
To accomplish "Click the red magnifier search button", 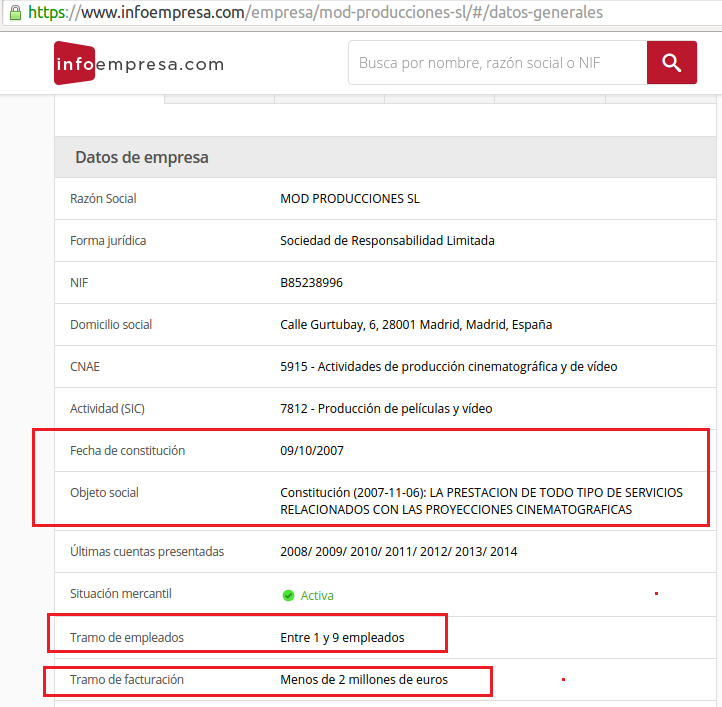I will pyautogui.click(x=671, y=63).
